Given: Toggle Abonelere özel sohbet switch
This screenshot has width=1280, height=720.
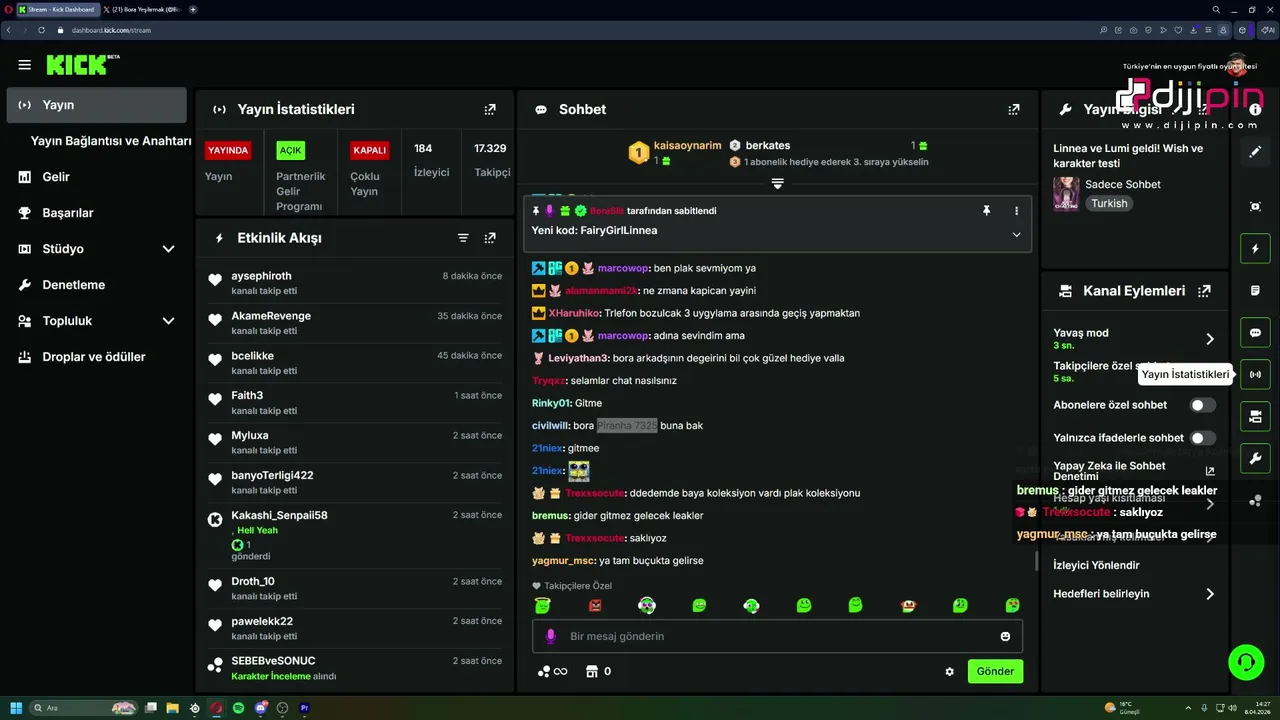Looking at the screenshot, I should 1203,405.
